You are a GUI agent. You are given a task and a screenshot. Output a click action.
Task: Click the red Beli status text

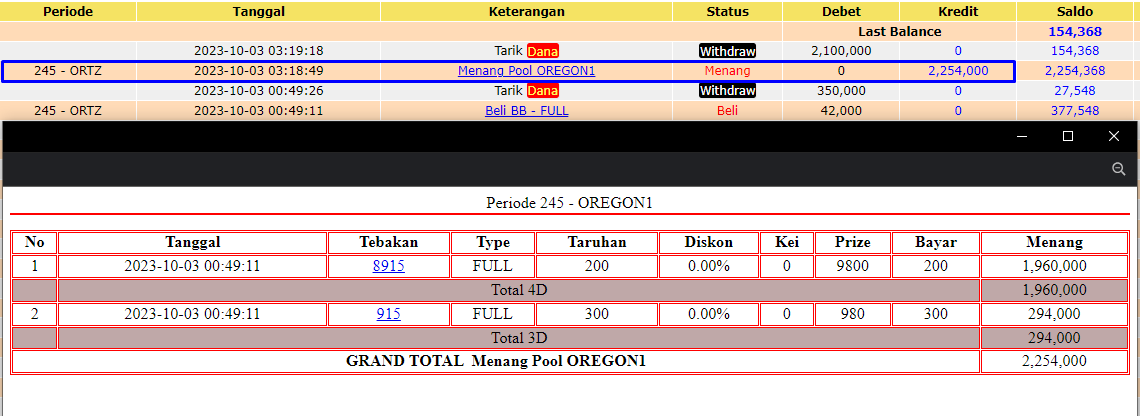pyautogui.click(x=727, y=111)
